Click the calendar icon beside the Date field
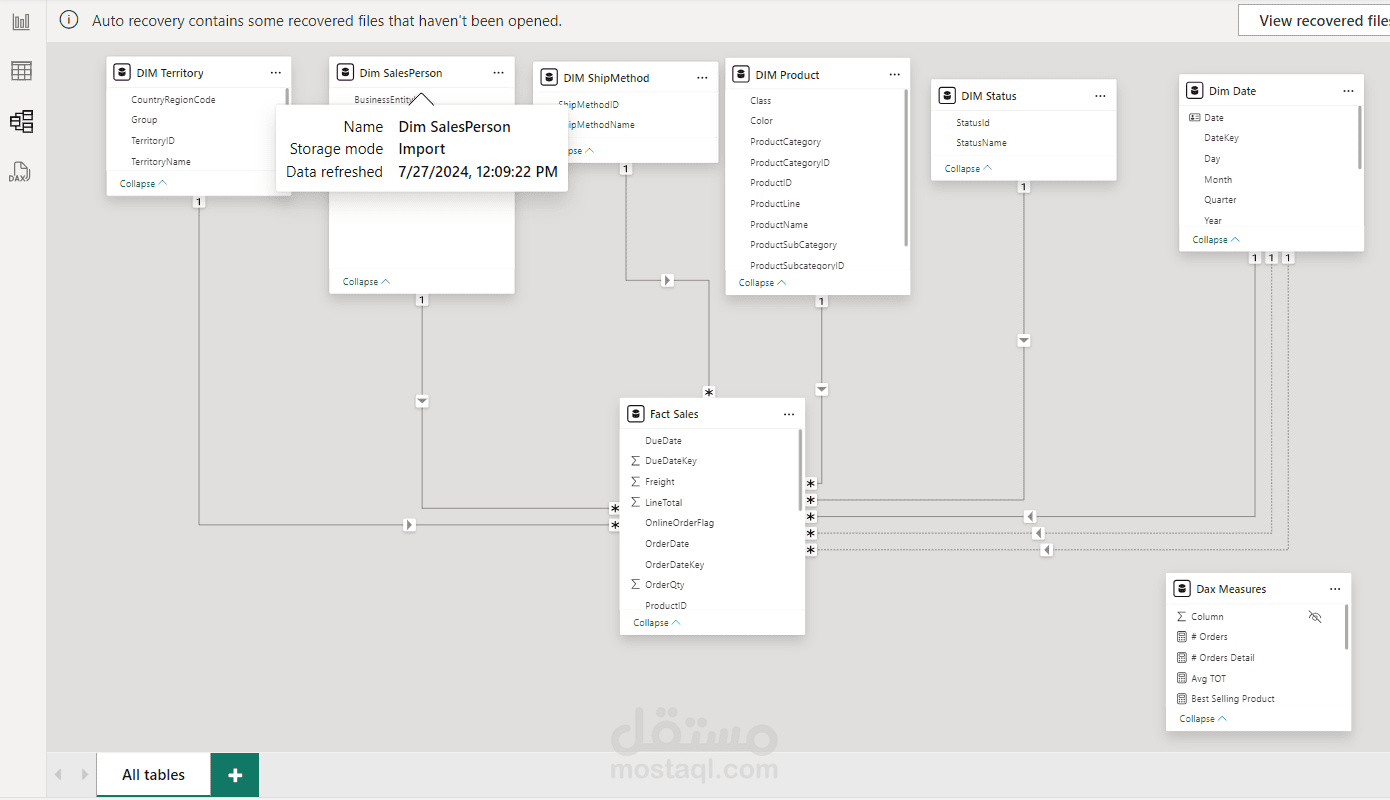This screenshot has width=1390, height=800. tap(1195, 118)
